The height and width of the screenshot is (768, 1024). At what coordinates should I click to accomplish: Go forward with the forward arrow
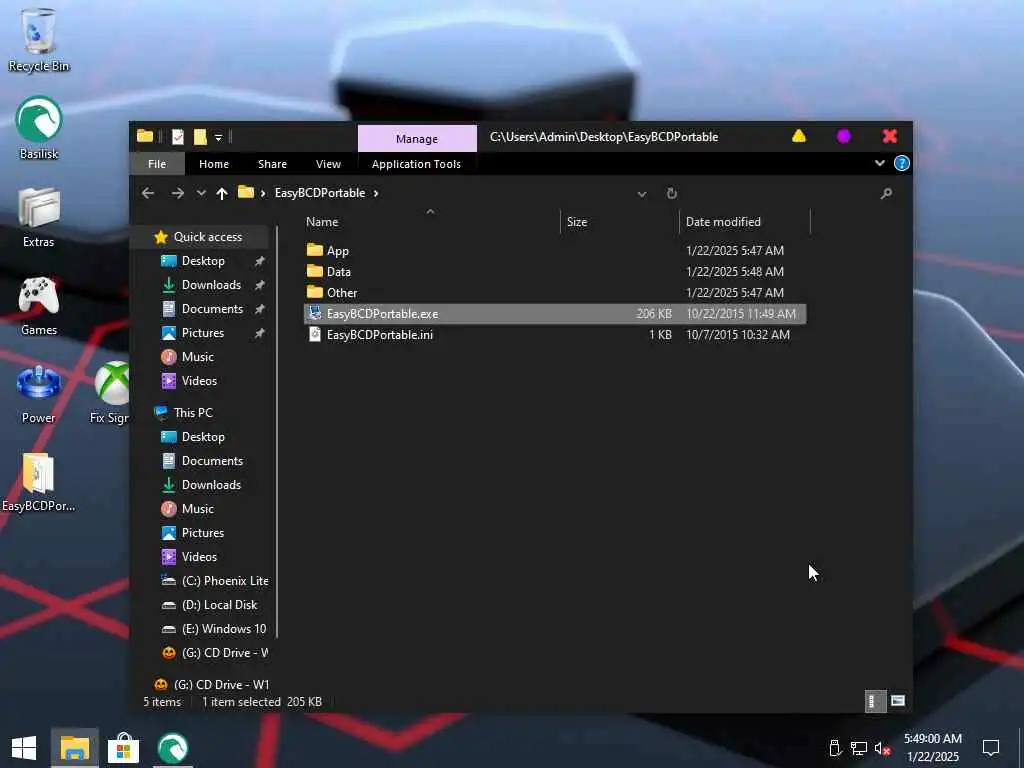(178, 193)
